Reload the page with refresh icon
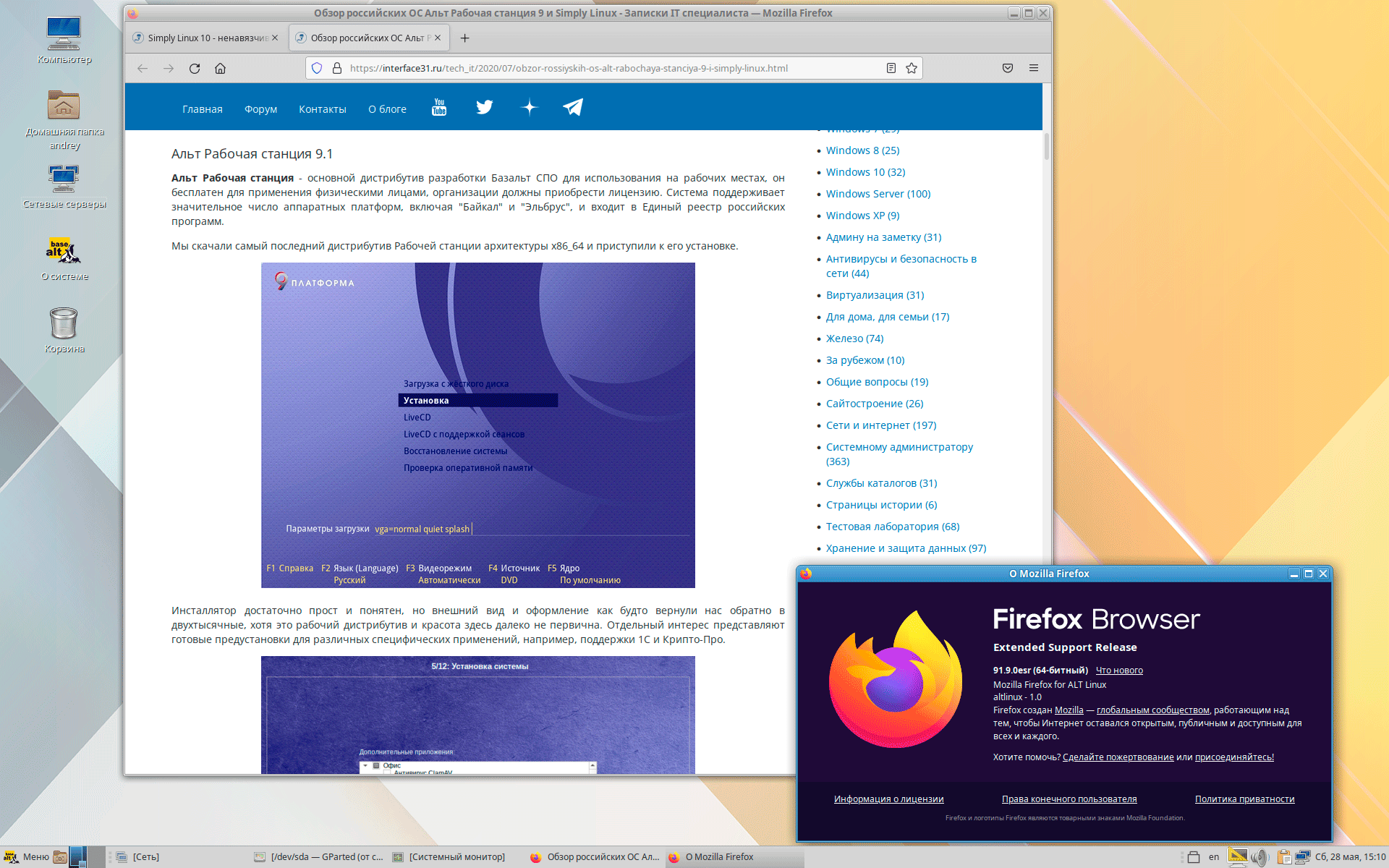This screenshot has width=1389, height=868. (x=195, y=69)
